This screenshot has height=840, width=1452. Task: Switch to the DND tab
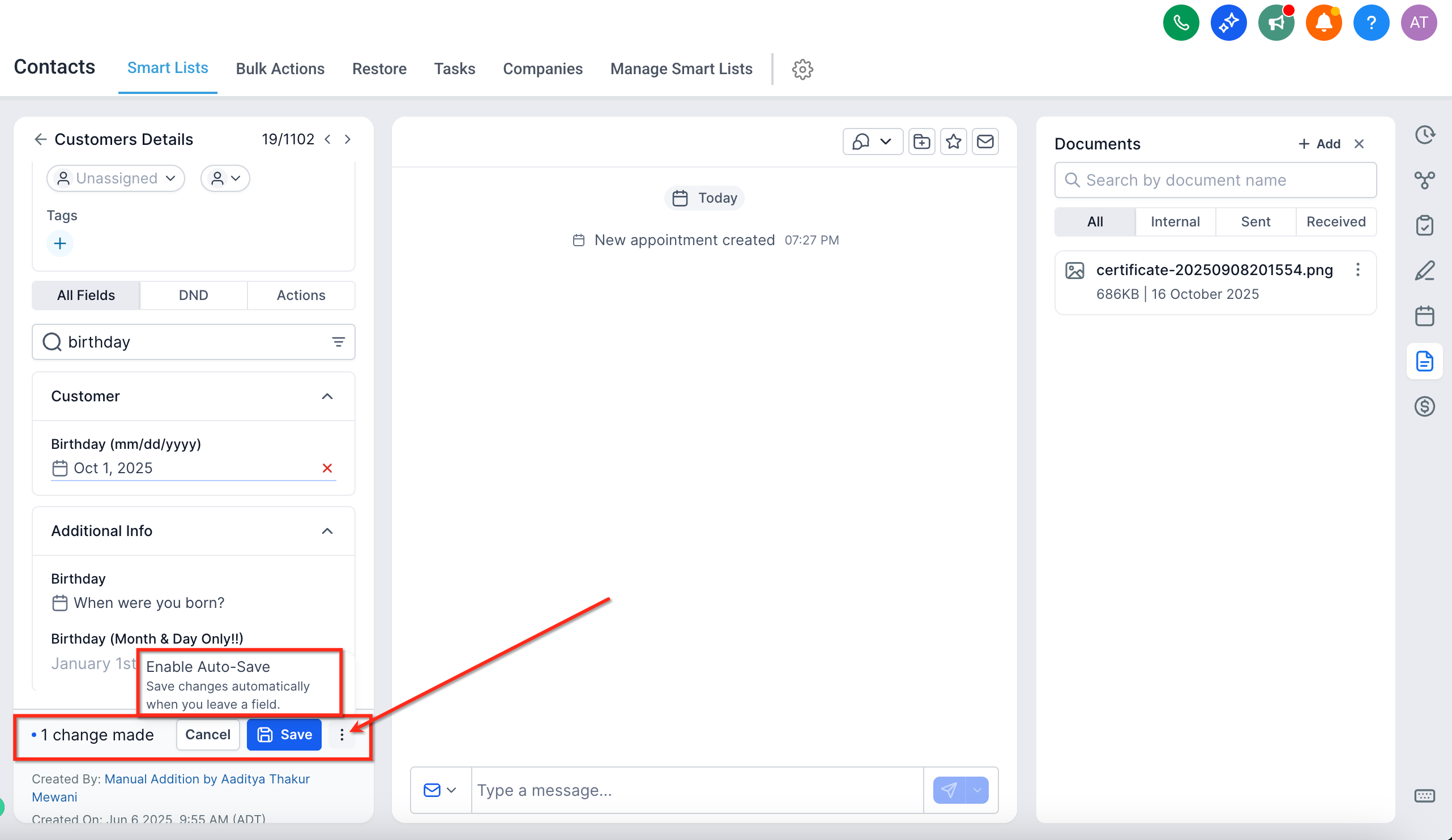click(x=193, y=295)
